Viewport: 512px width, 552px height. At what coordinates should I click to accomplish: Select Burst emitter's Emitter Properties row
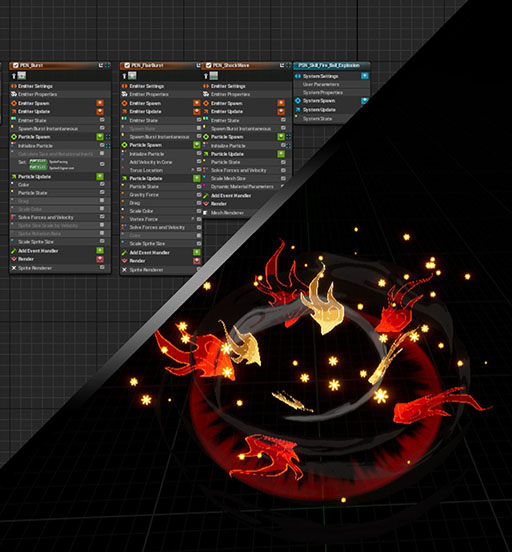60,94
